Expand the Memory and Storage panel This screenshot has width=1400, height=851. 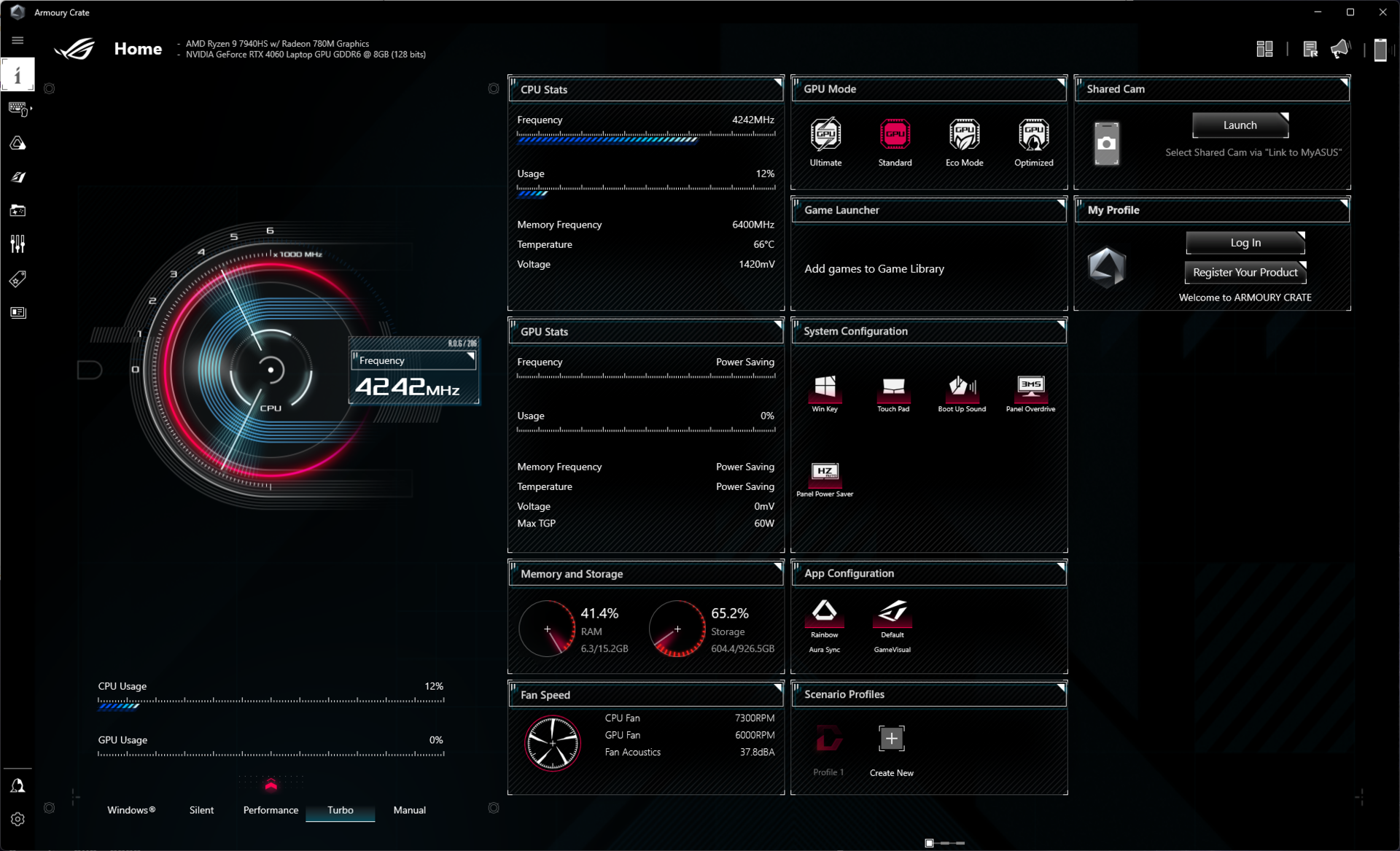tap(777, 567)
